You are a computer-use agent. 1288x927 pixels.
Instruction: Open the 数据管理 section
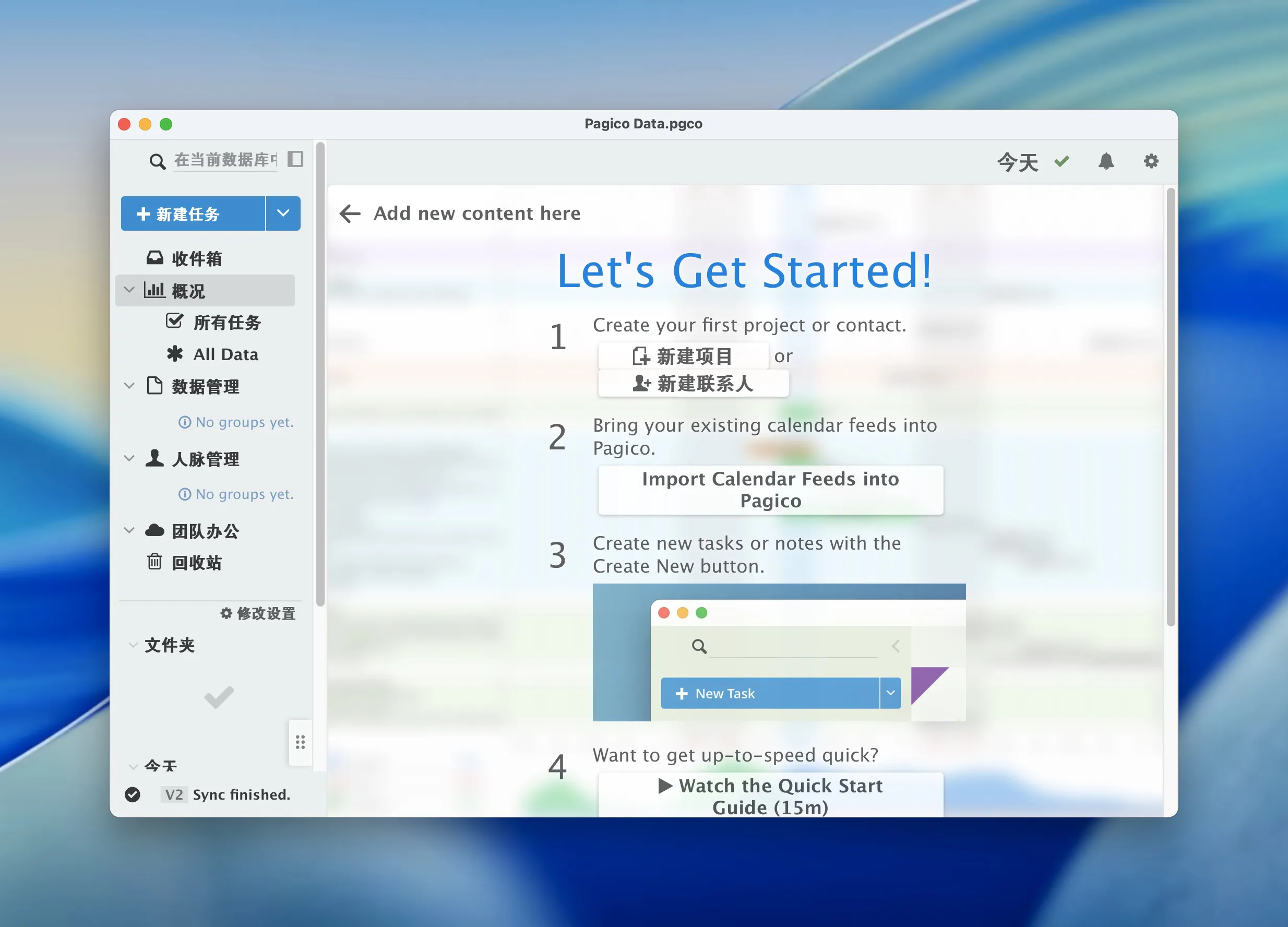click(x=205, y=387)
